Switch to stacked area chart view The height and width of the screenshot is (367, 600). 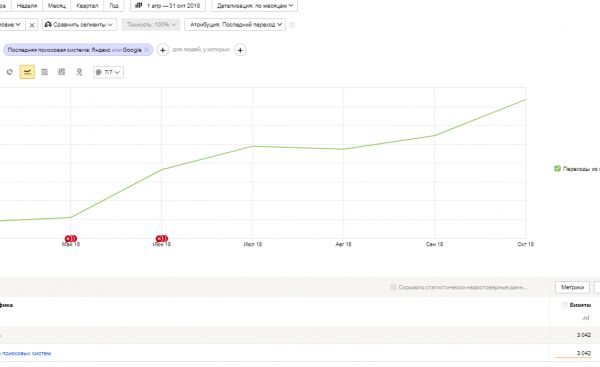pos(44,72)
